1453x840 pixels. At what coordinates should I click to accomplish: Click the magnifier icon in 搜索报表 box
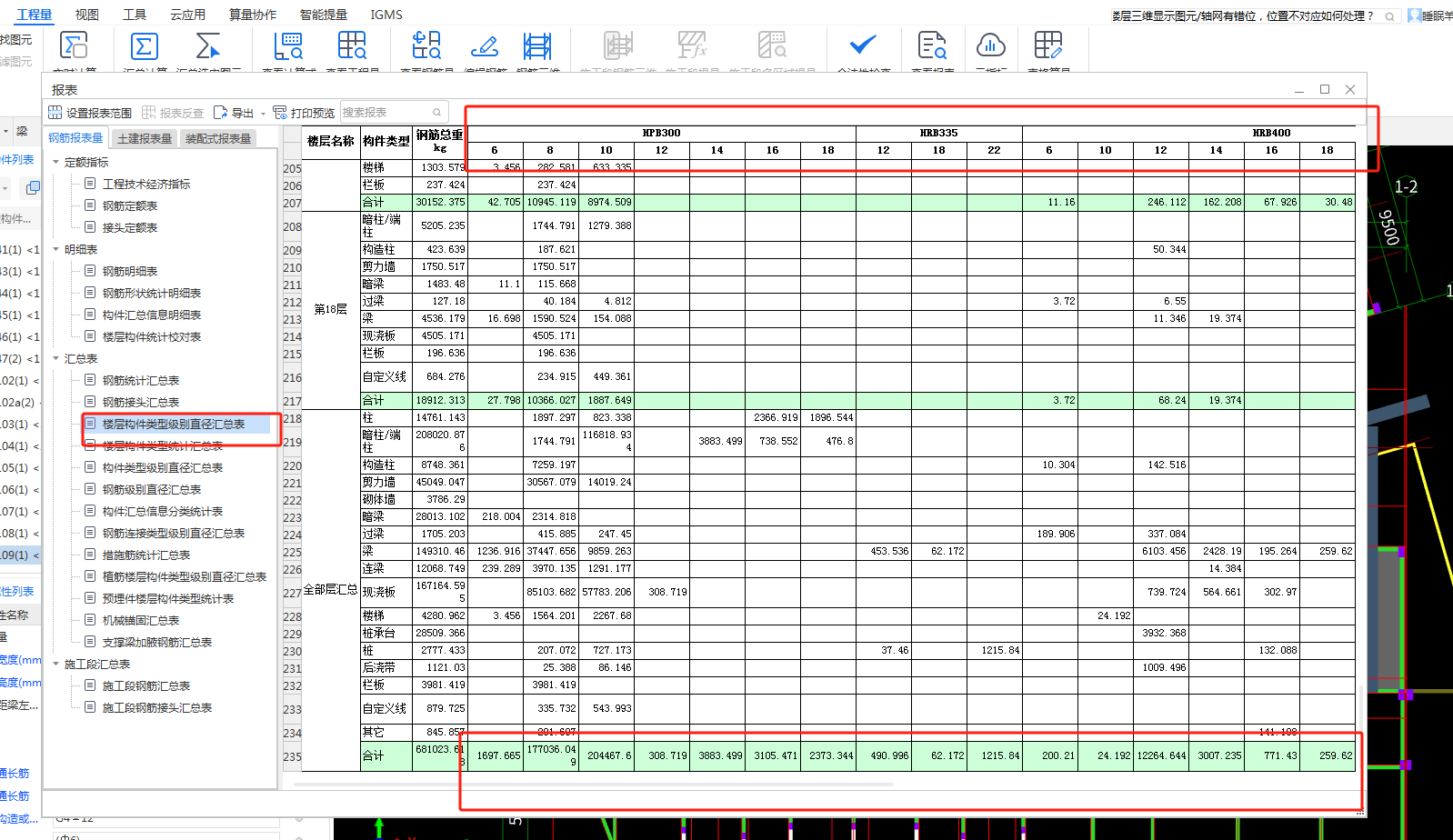(437, 113)
